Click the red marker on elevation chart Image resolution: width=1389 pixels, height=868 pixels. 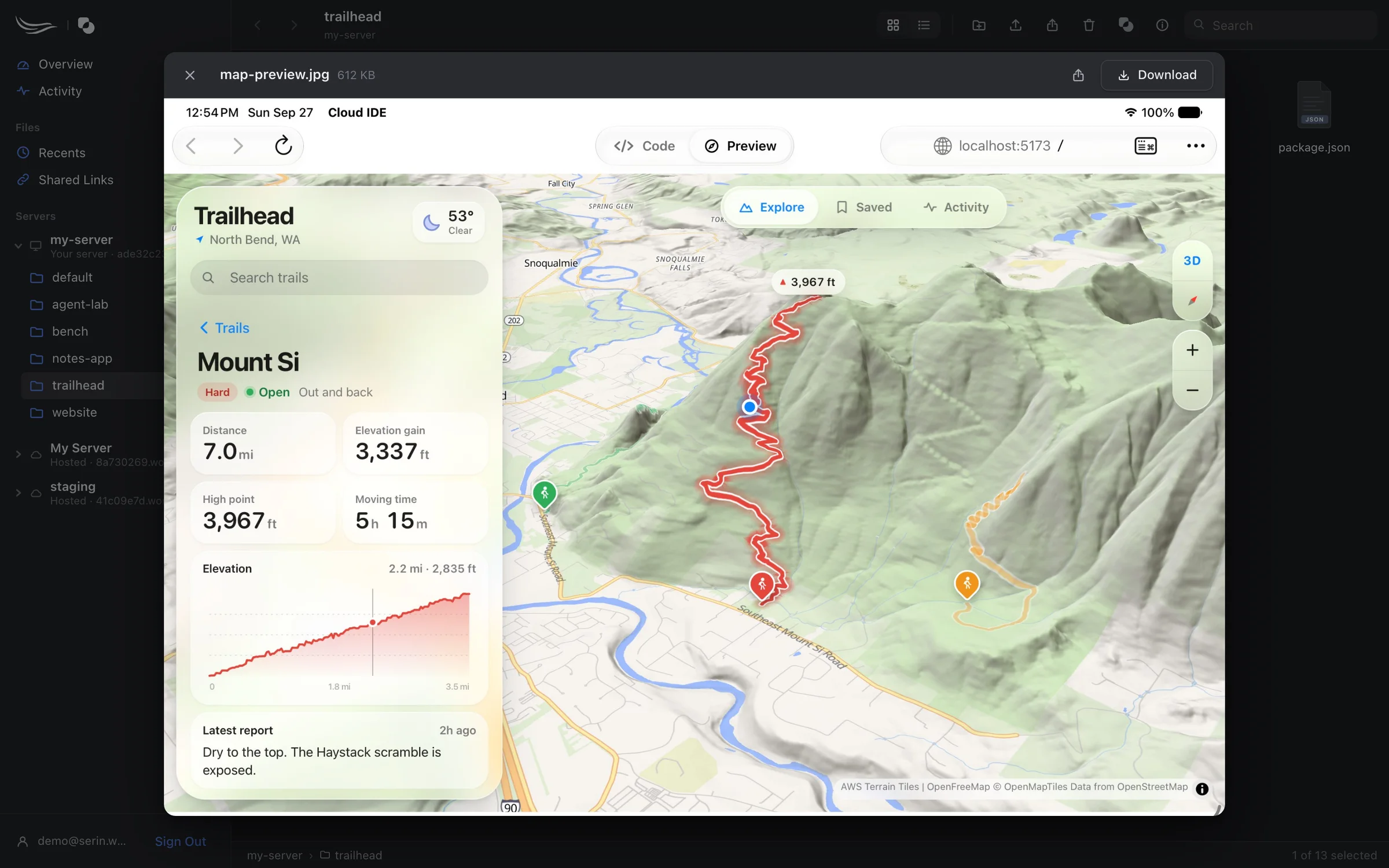[373, 623]
